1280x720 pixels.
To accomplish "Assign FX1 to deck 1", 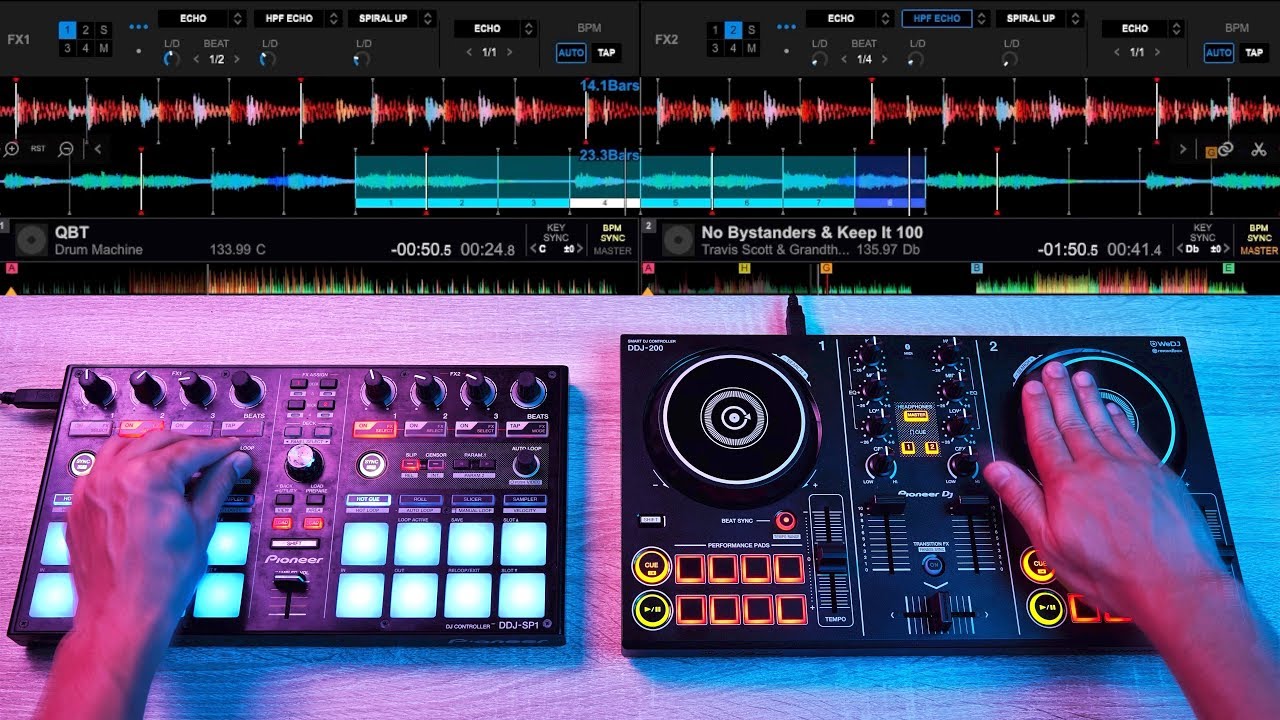I will pyautogui.click(x=67, y=30).
